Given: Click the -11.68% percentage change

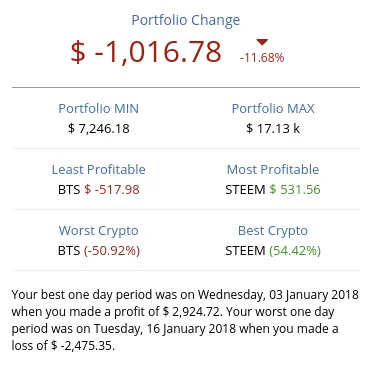Looking at the screenshot, I should pyautogui.click(x=262, y=58).
